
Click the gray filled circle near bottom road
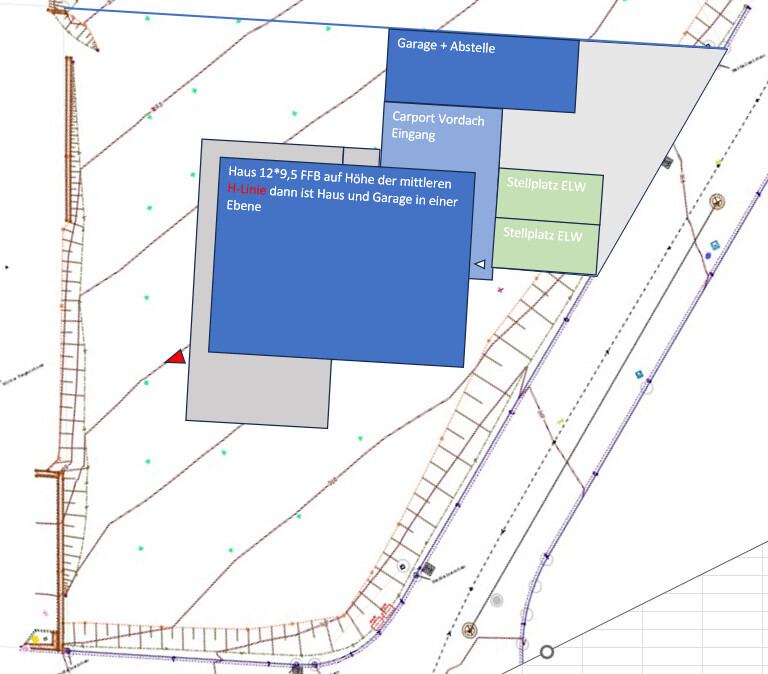point(497,600)
